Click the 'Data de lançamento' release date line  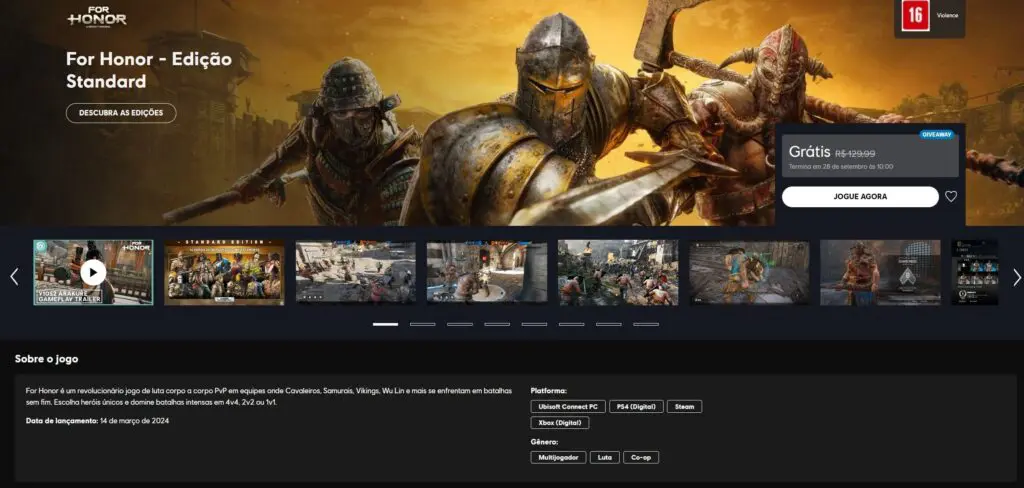97,421
